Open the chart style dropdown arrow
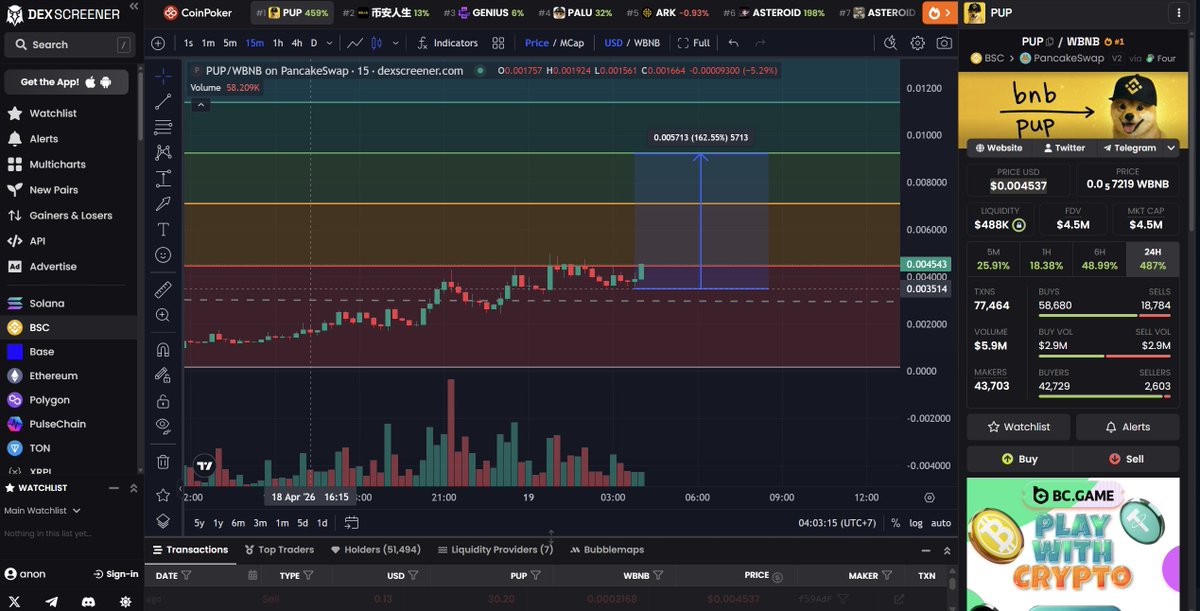Image resolution: width=1200 pixels, height=611 pixels. click(x=396, y=43)
